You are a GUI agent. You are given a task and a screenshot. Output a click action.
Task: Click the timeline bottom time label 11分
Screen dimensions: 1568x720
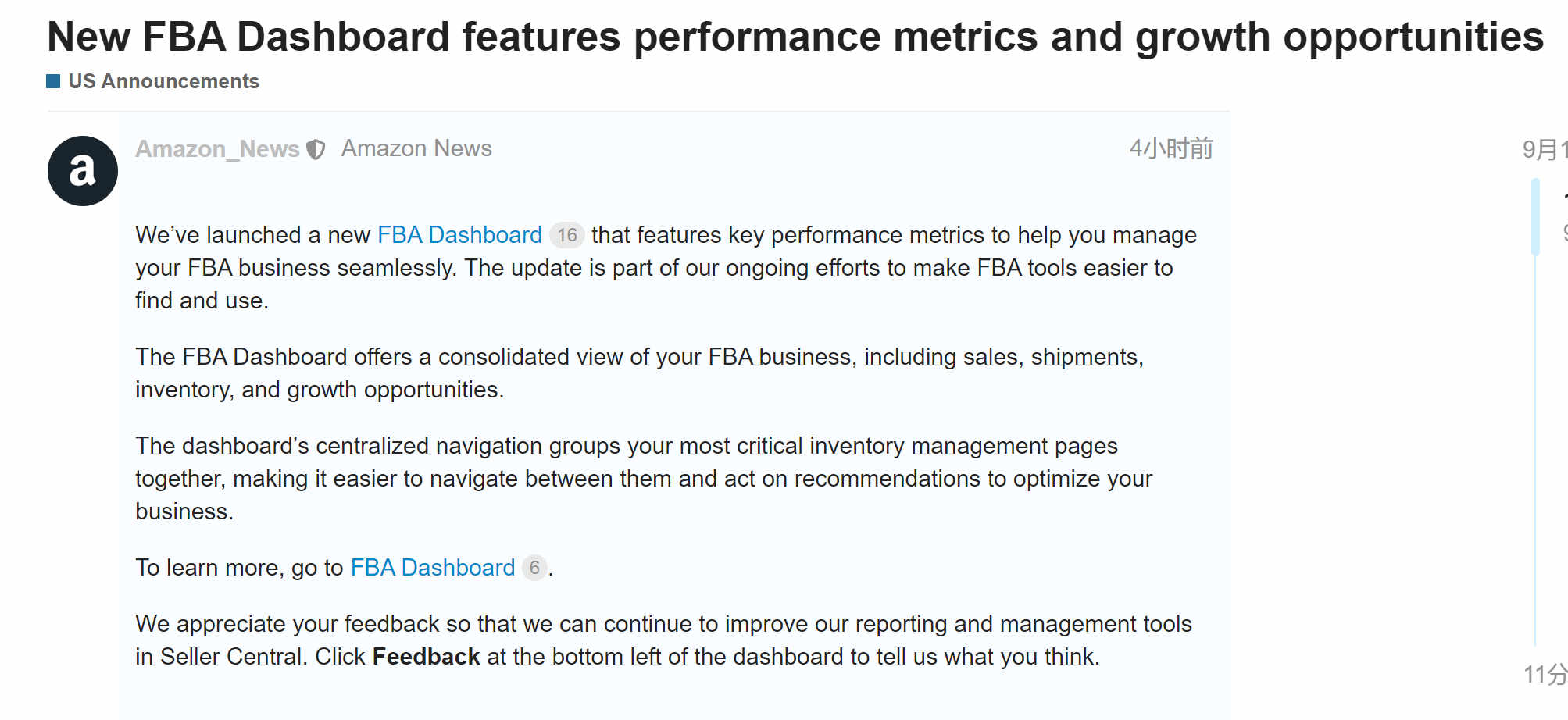click(1545, 674)
